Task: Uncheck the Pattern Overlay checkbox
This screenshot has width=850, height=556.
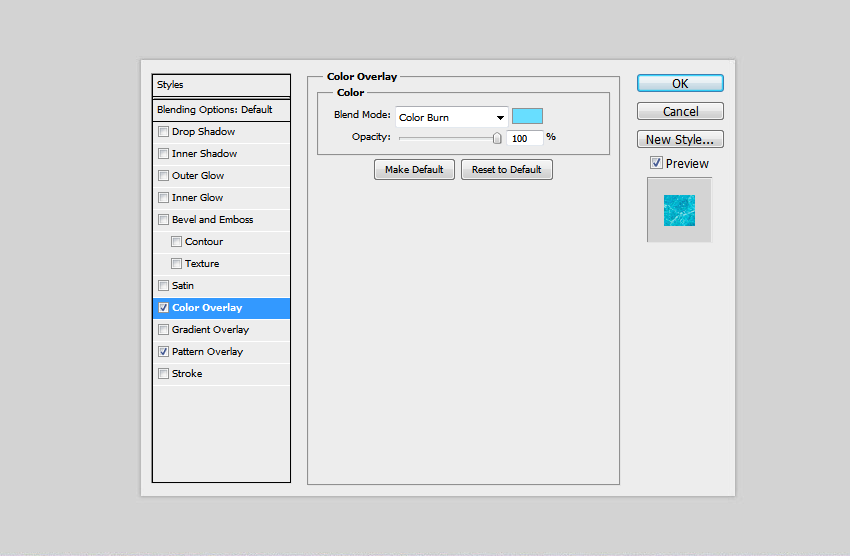Action: pos(163,352)
